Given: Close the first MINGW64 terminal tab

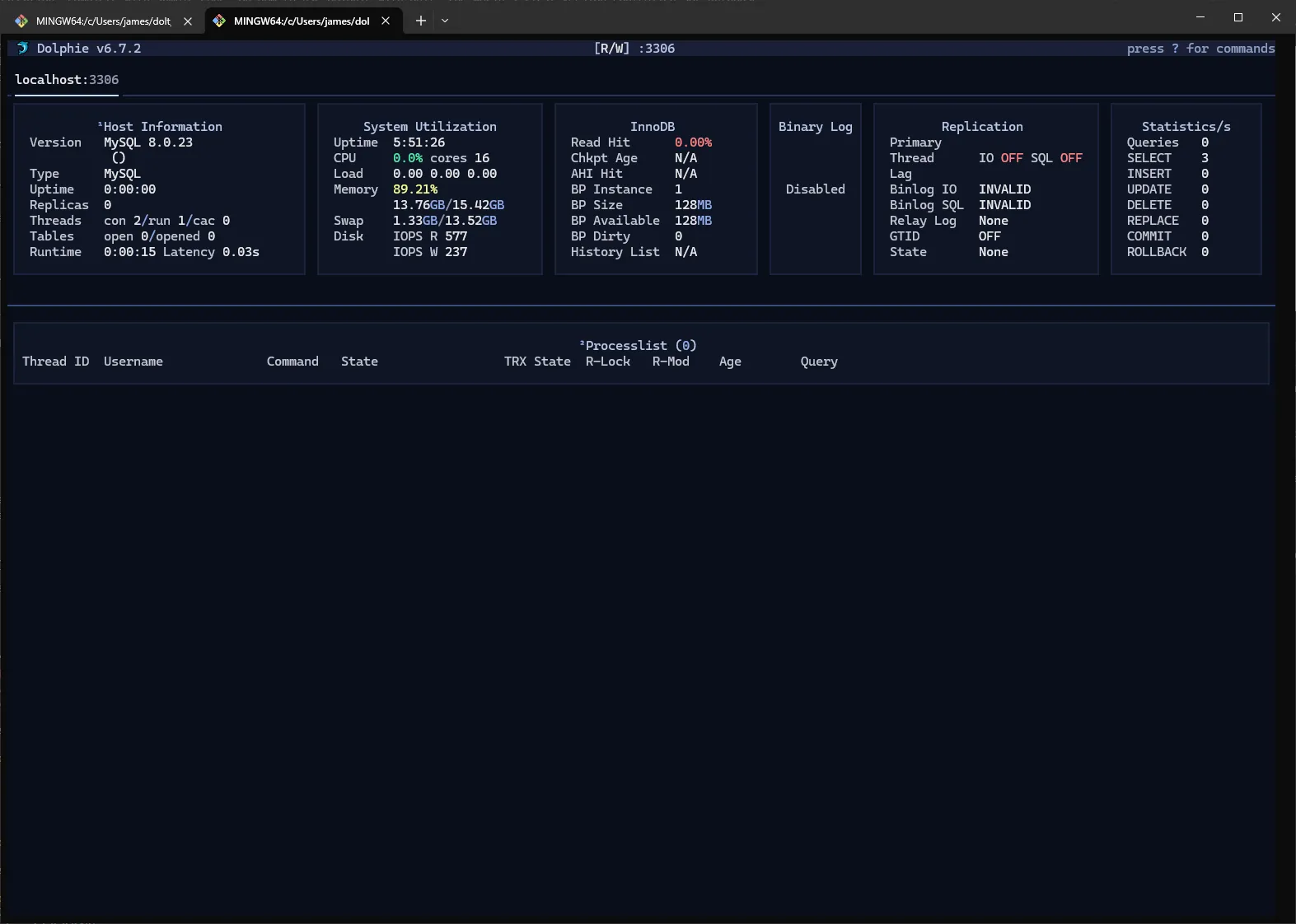Looking at the screenshot, I should pyautogui.click(x=188, y=21).
